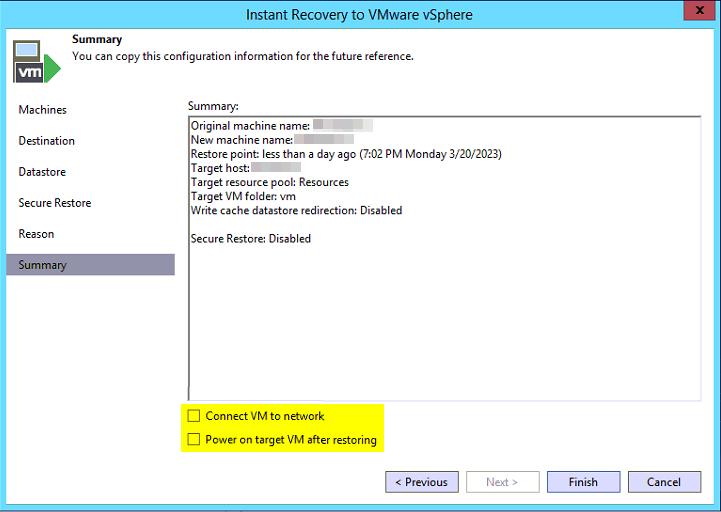The width and height of the screenshot is (721, 512).
Task: Switch to the Datastore step
Action: coord(42,172)
